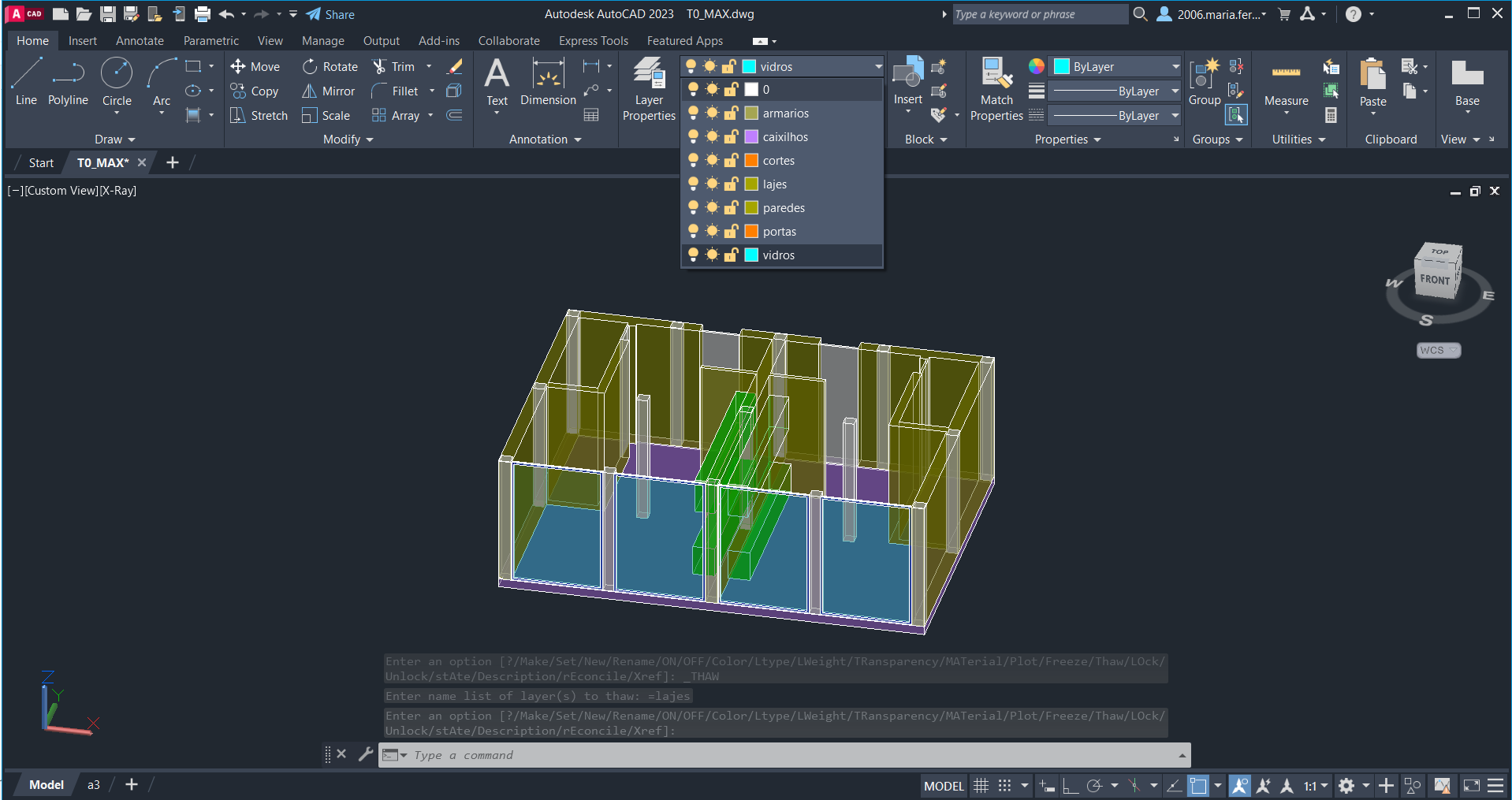Image resolution: width=1512 pixels, height=800 pixels.
Task: Open the ByLayer color dropdown
Action: click(x=1175, y=67)
